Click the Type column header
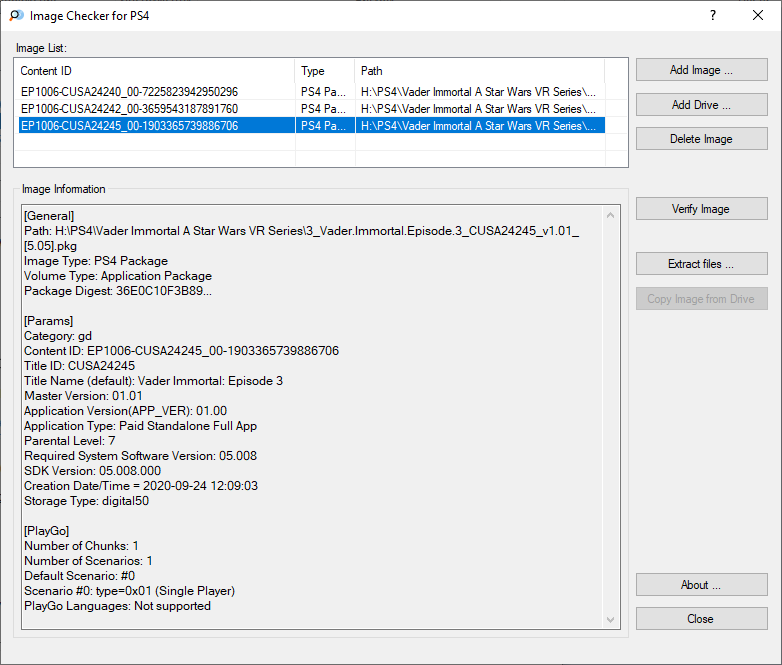 [x=325, y=71]
